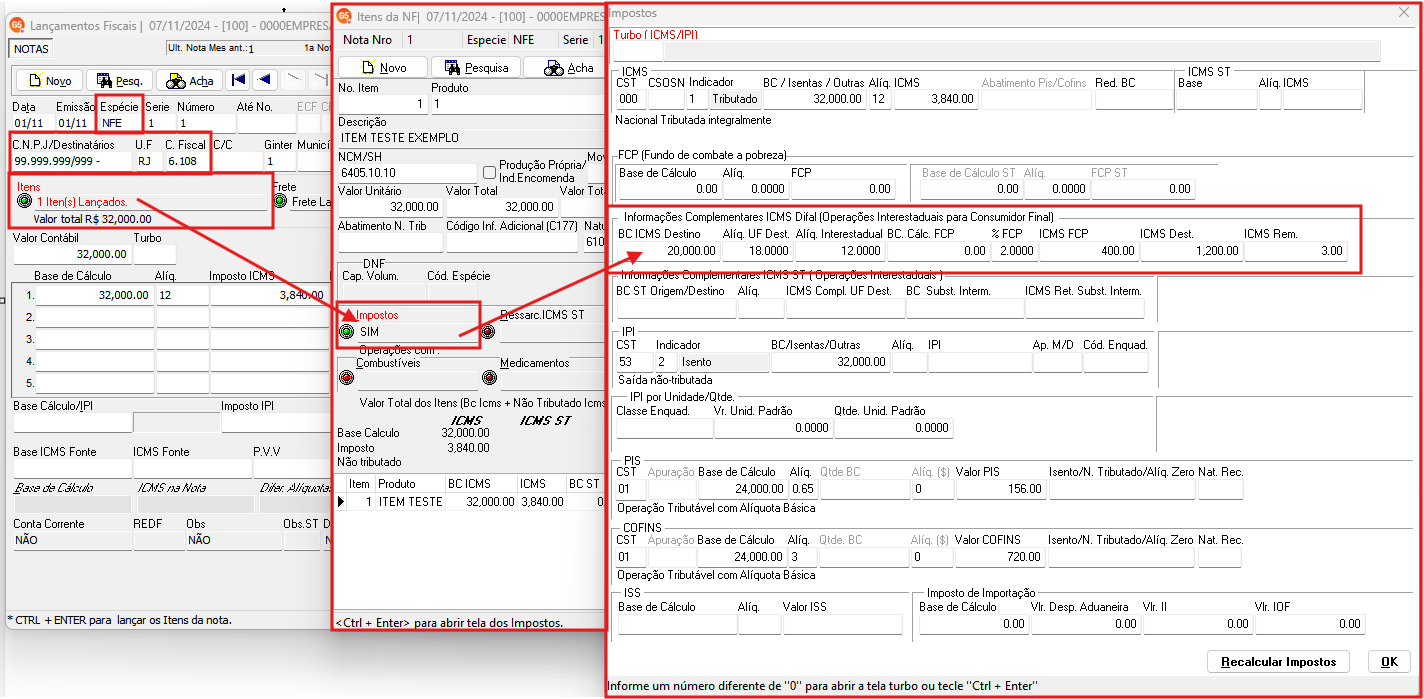Click the Pesquisa icon in Itens da NF
The height and width of the screenshot is (699, 1424).
coord(452,66)
